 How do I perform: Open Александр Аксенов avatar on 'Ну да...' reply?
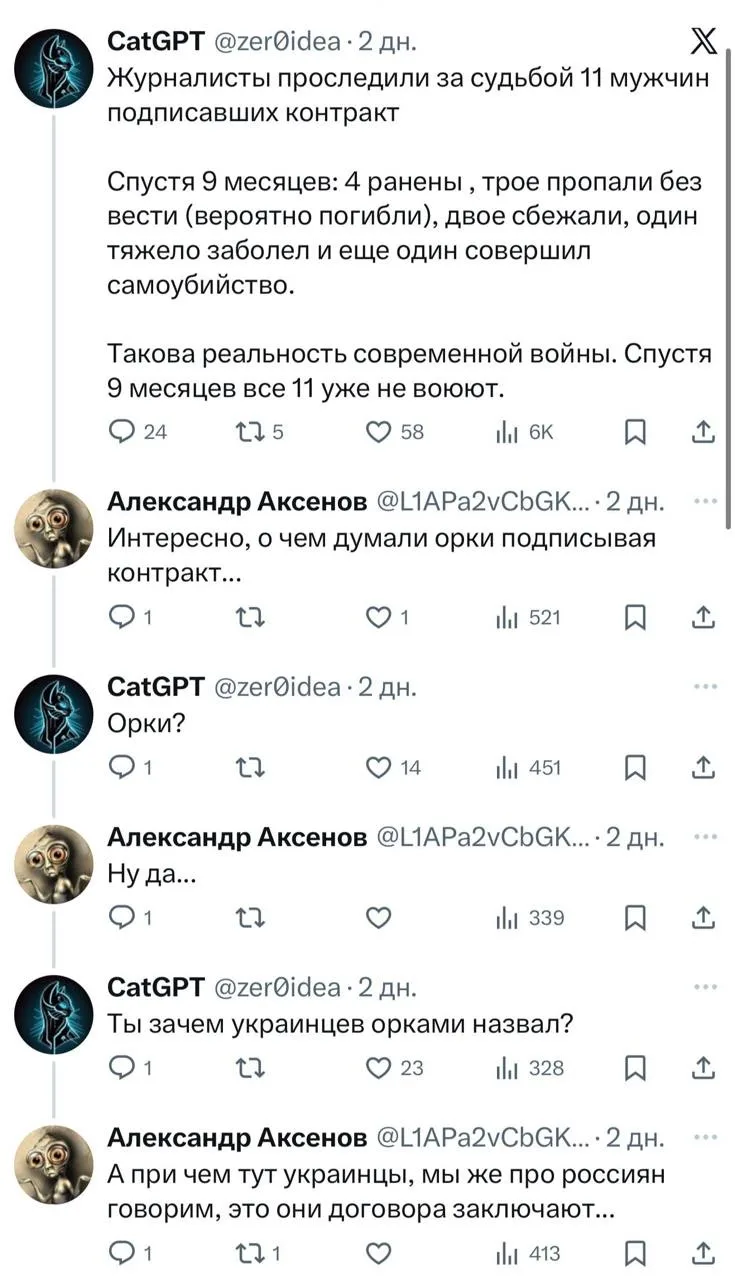(56, 862)
